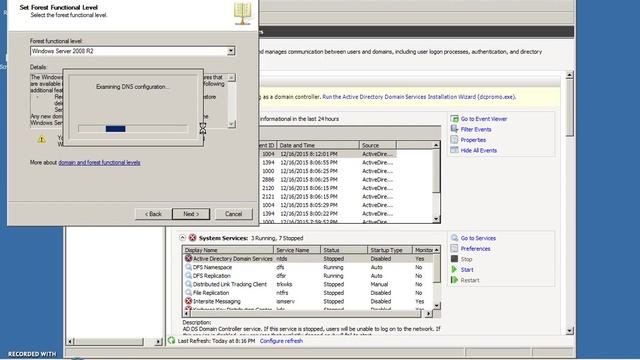Collapse the System Services section
640x360 pixels.
tap(182, 238)
